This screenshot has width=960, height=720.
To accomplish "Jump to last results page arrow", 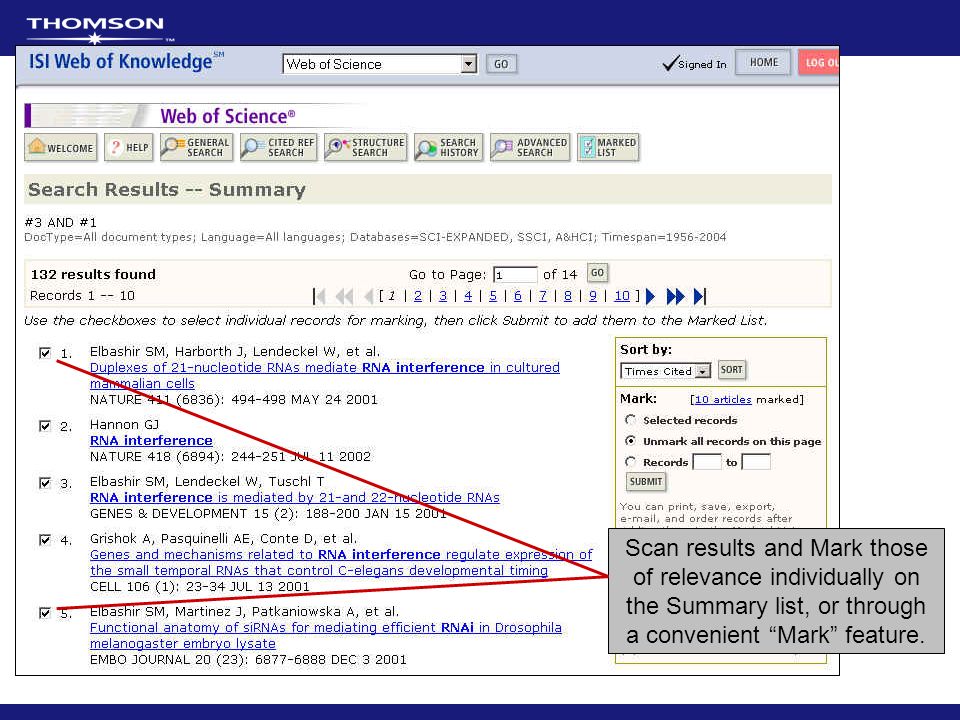I will point(700,296).
